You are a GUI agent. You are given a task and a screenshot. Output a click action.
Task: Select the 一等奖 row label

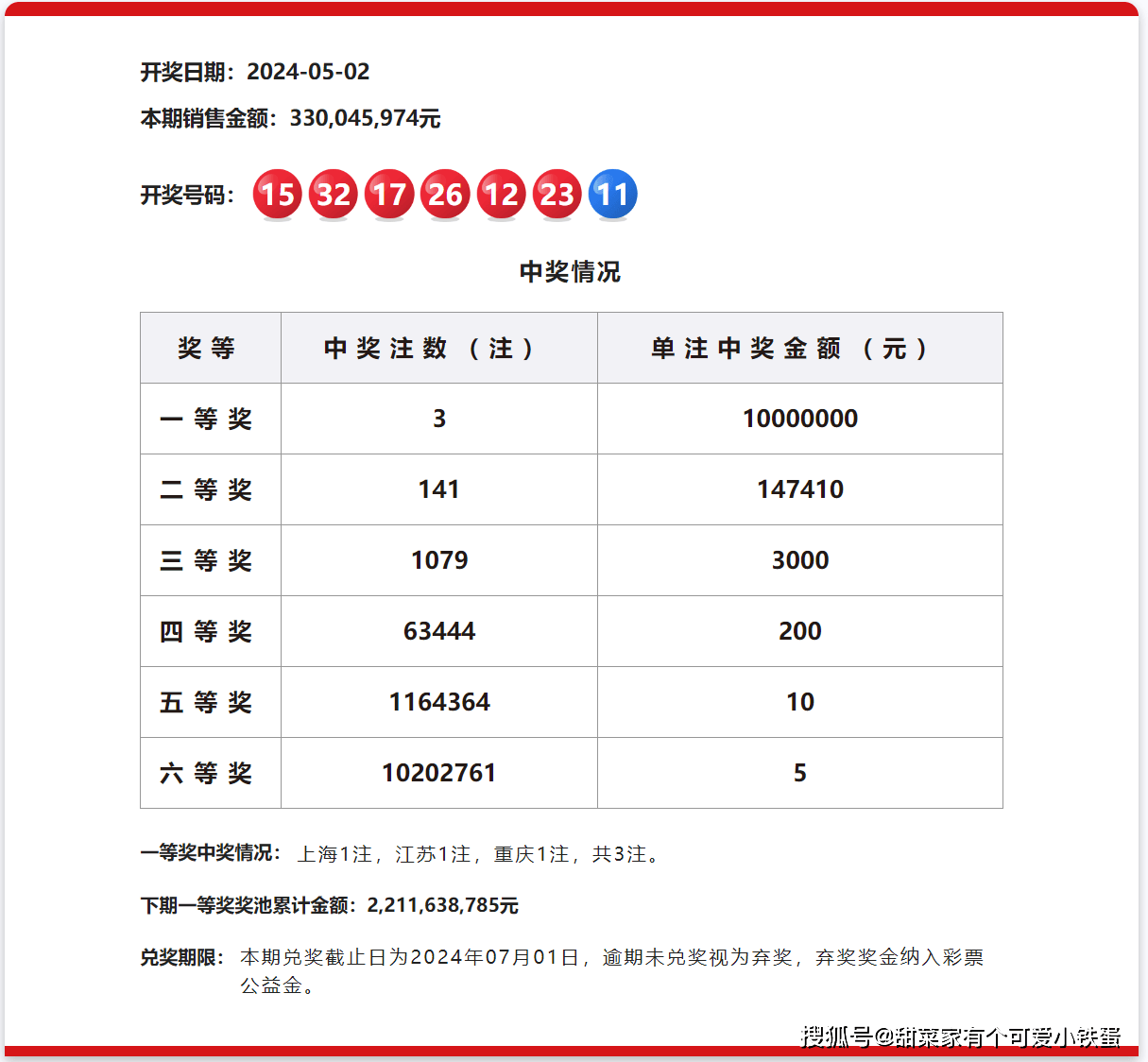tap(206, 419)
